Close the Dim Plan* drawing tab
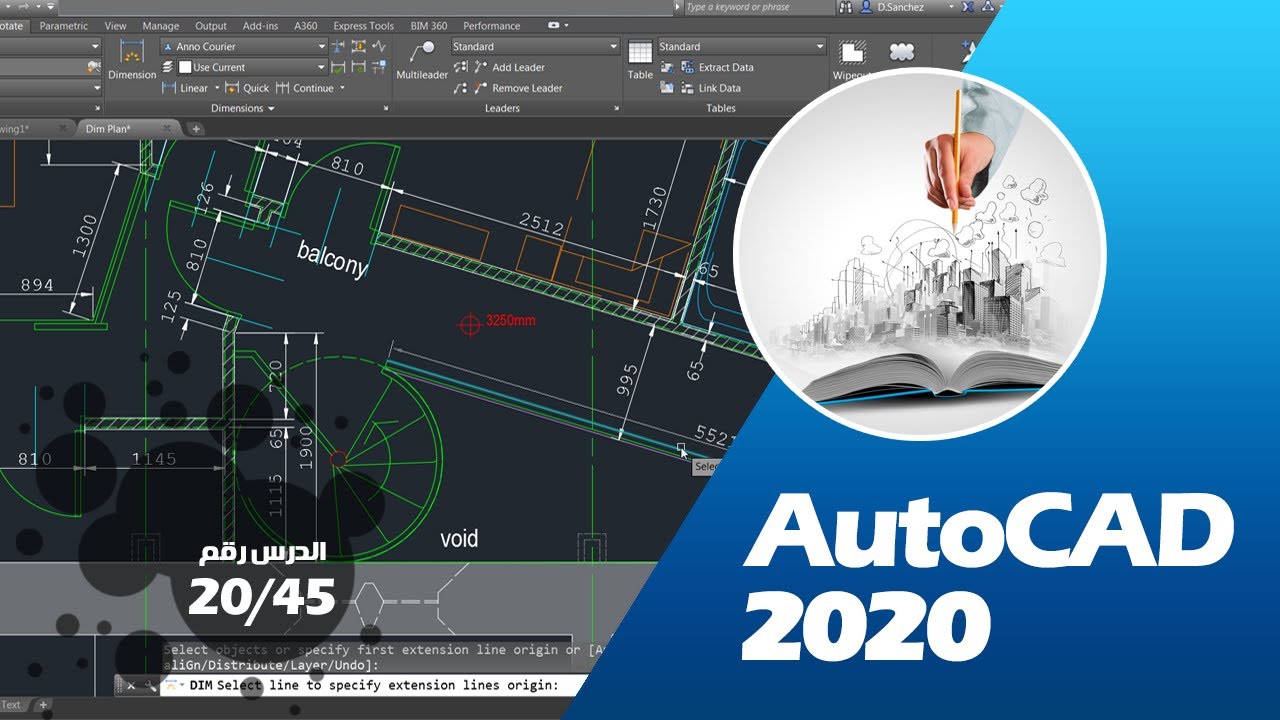Viewport: 1280px width, 720px height. point(165,128)
